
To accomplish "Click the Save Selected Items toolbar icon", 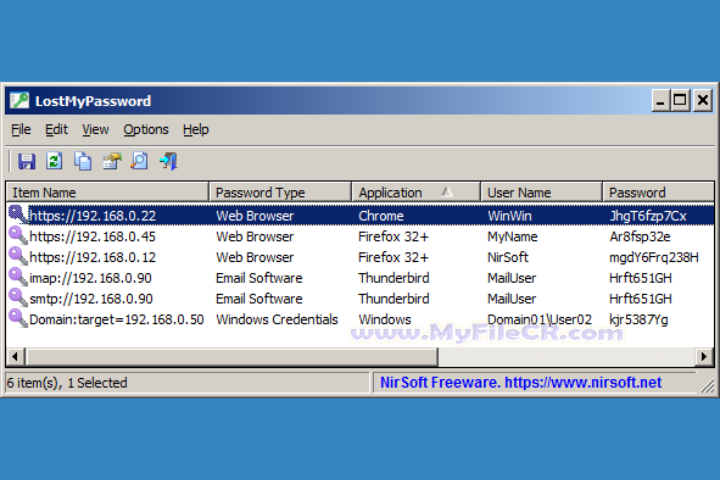I will (x=27, y=161).
